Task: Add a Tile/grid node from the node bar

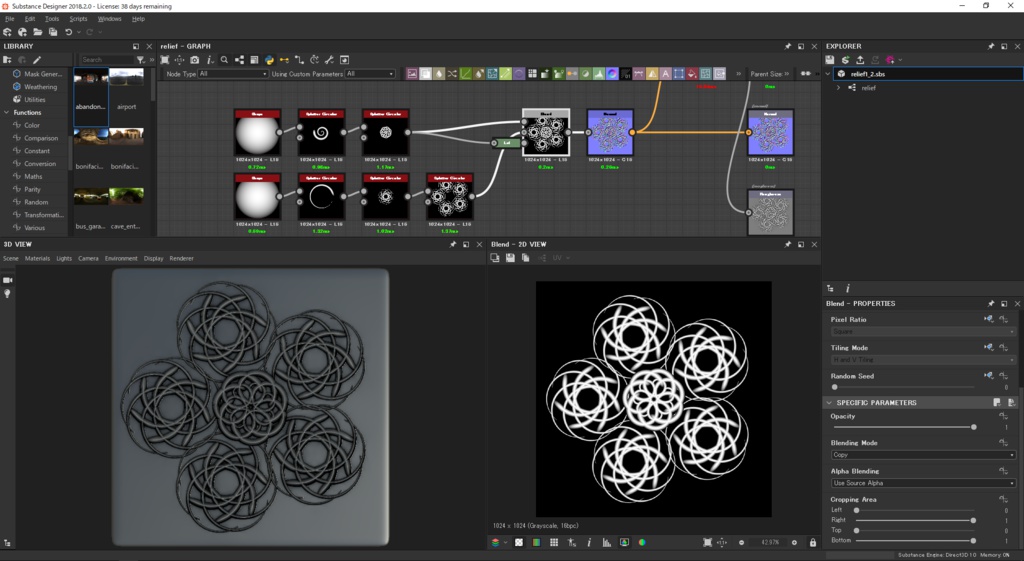Action: (x=532, y=74)
